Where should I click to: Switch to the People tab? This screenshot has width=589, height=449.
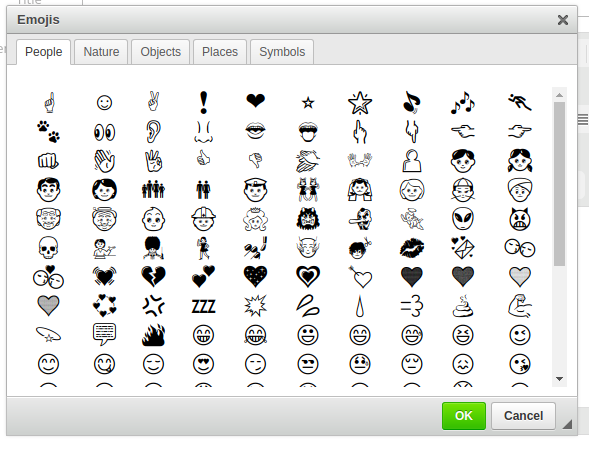44,52
